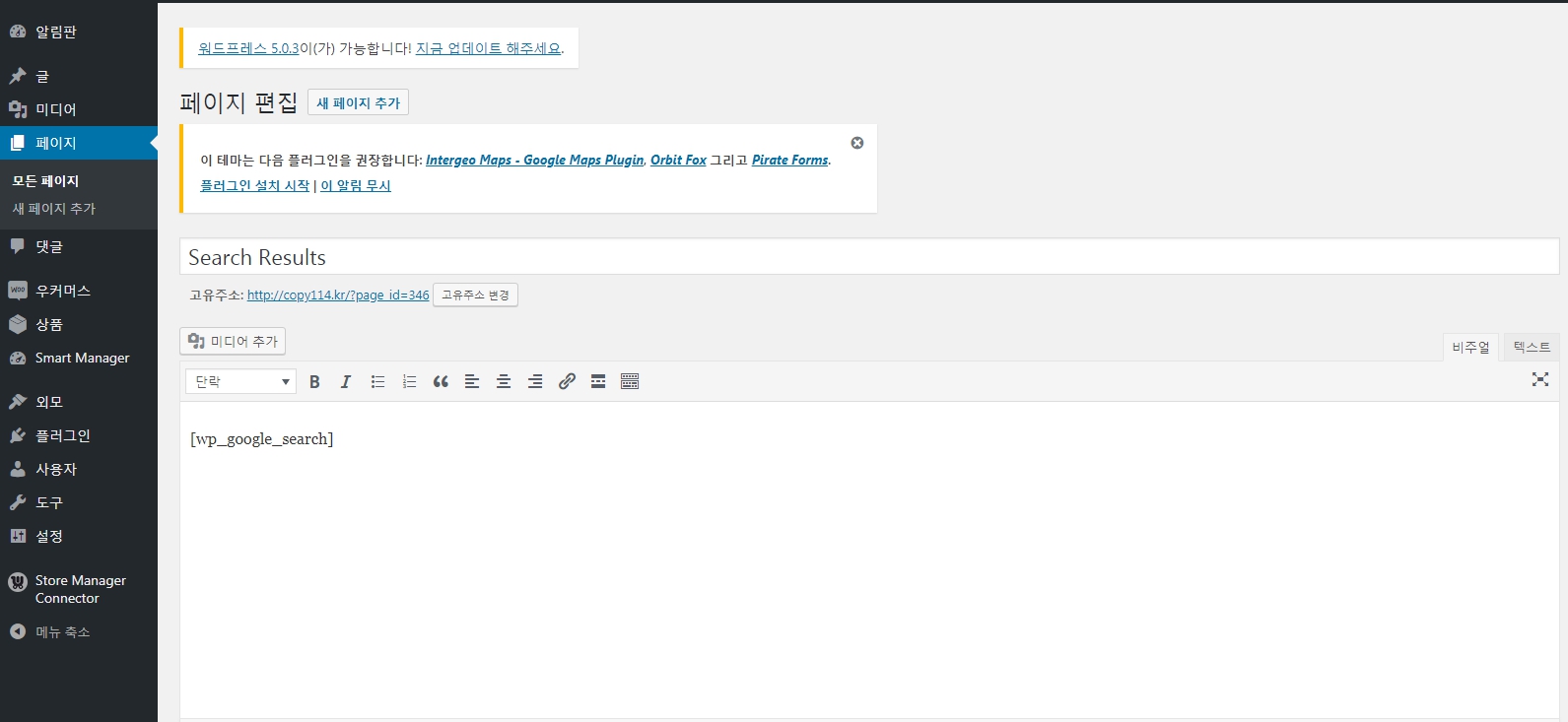Expand the Settings sidebar menu
The image size is (1568, 722).
[49, 537]
